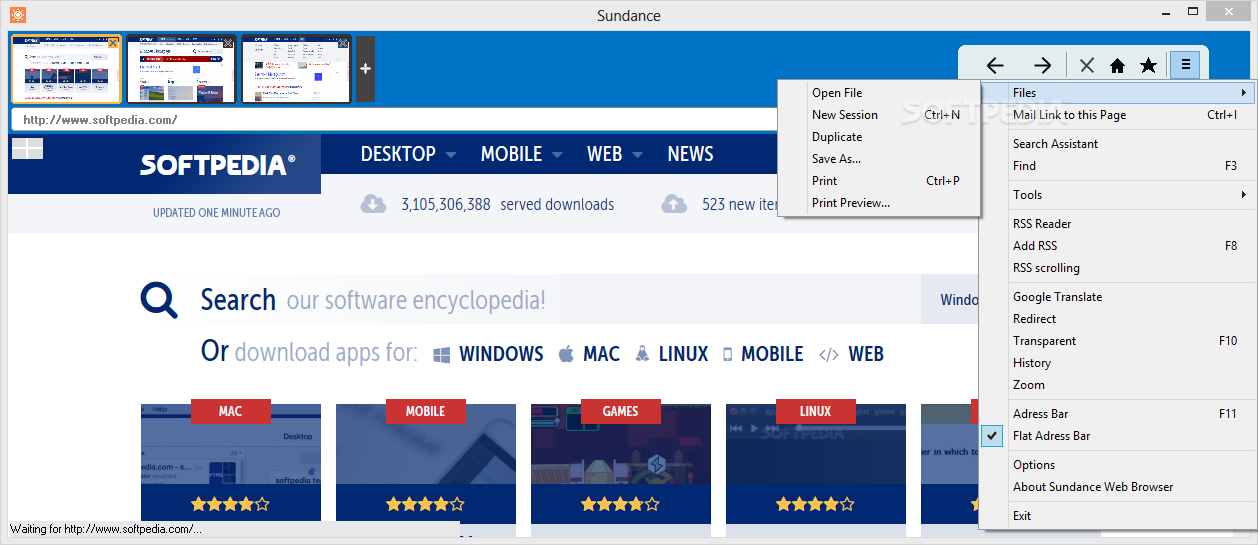
Task: Click the Windows logo icon beside WINDOWS
Action: point(442,354)
